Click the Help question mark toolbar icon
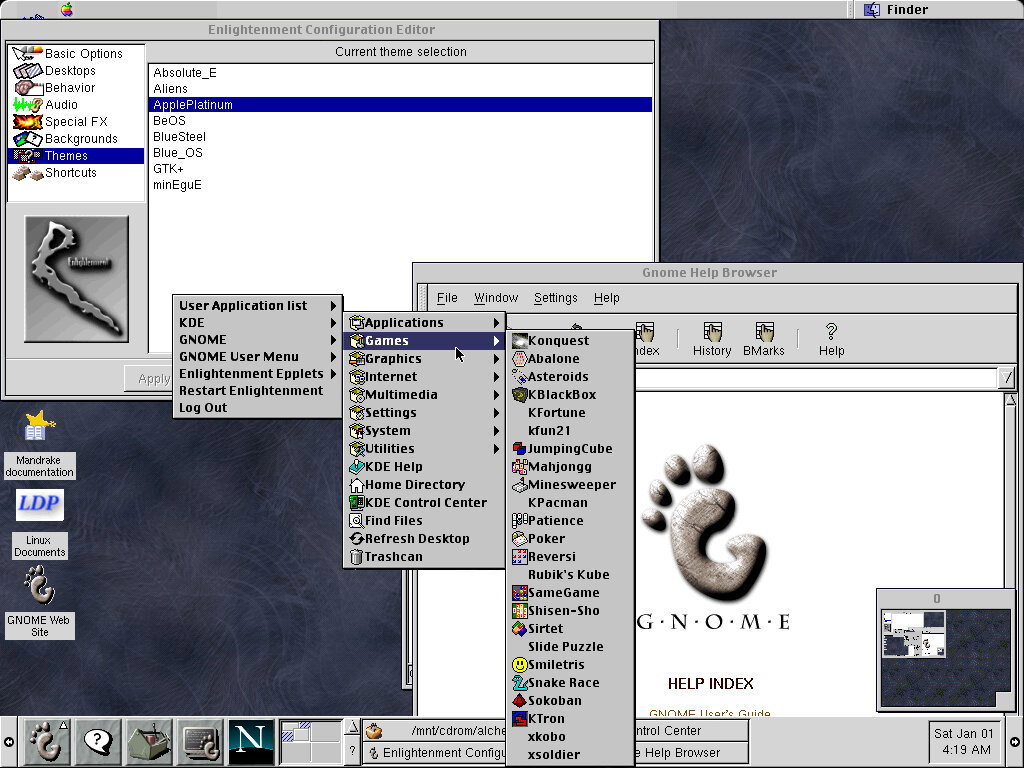Image resolution: width=1024 pixels, height=768 pixels. [831, 339]
